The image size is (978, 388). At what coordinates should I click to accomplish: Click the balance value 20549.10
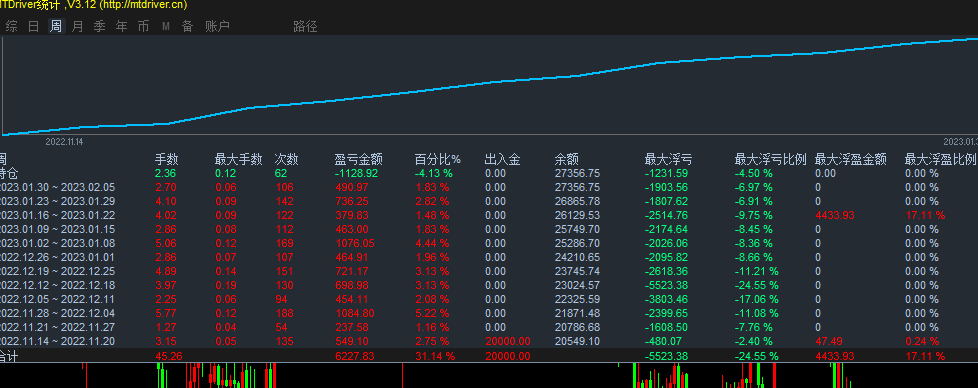(578, 341)
